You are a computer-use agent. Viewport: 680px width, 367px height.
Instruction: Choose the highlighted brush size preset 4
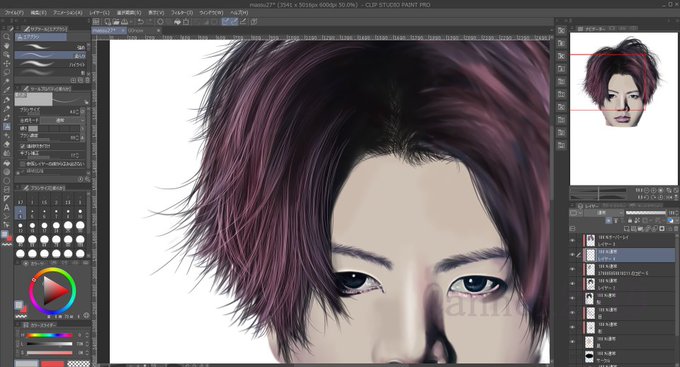(20, 213)
